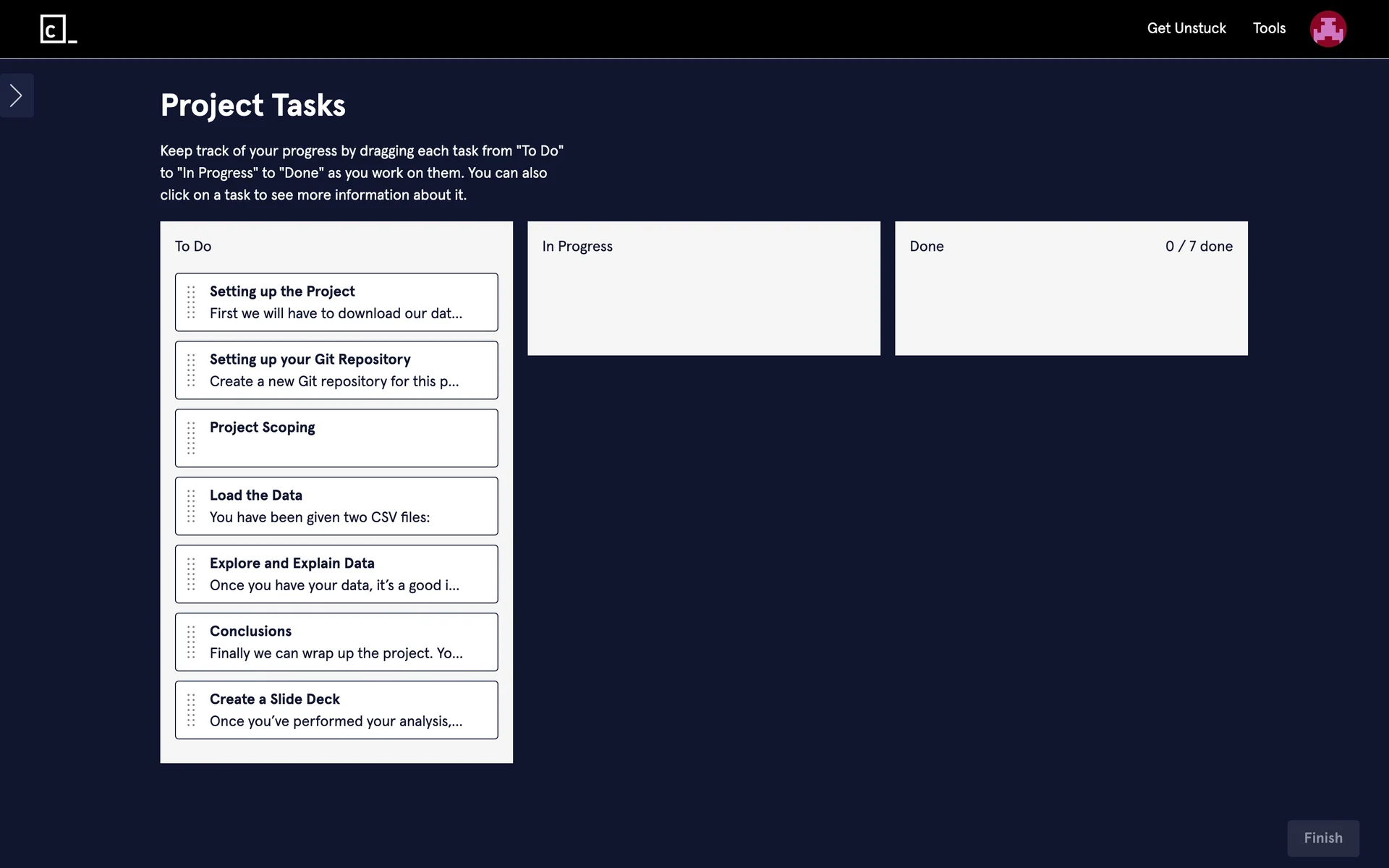Open the Project Scoping task card
1389x868 pixels.
coord(347,438)
